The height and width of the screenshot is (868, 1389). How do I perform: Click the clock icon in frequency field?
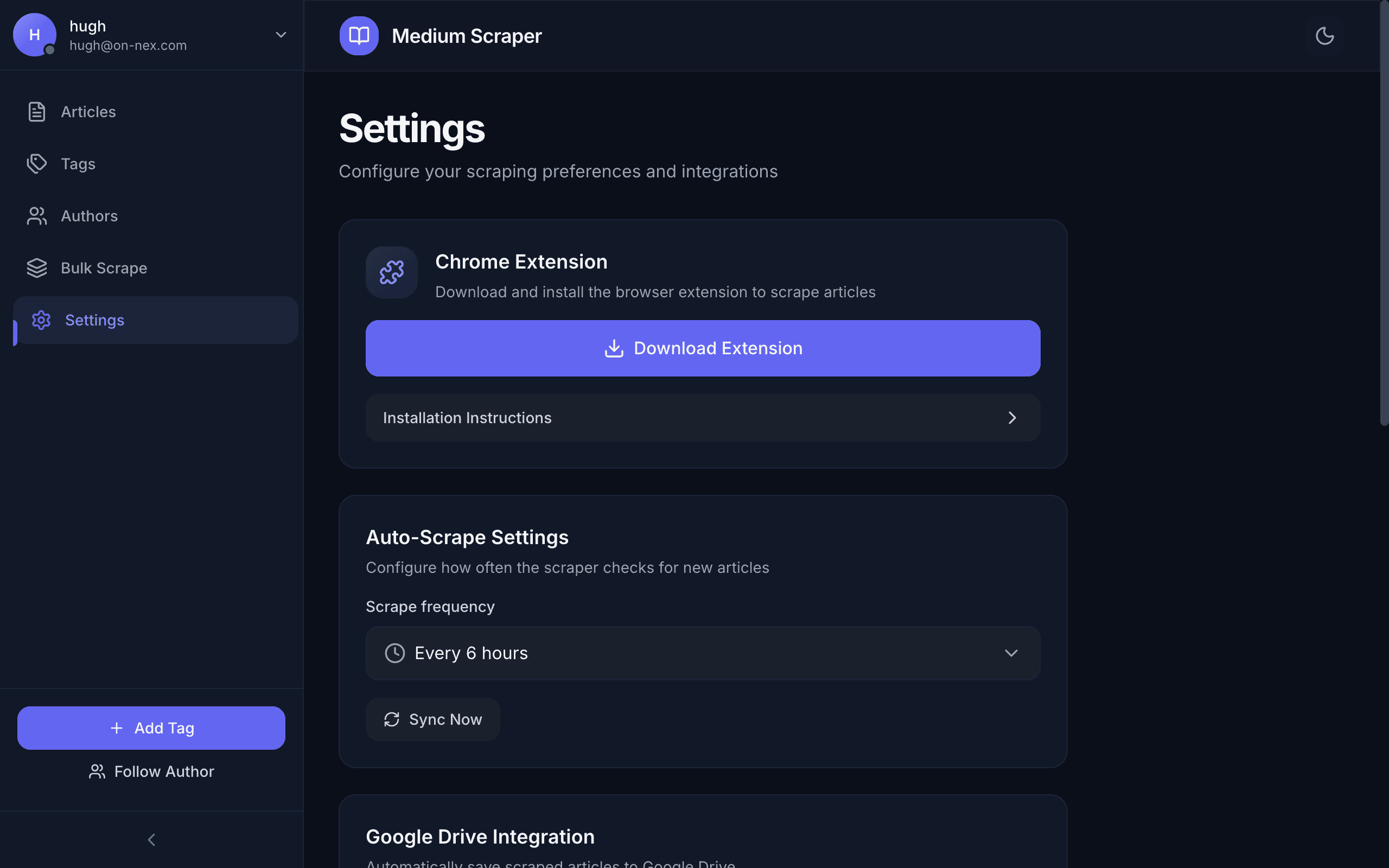(395, 653)
